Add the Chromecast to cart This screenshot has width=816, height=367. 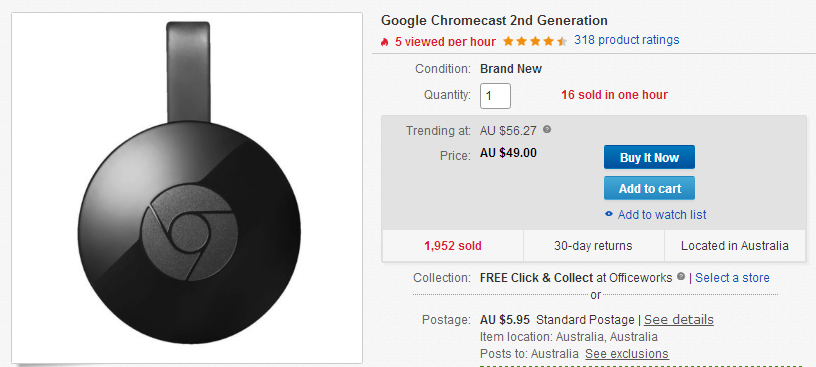(649, 188)
